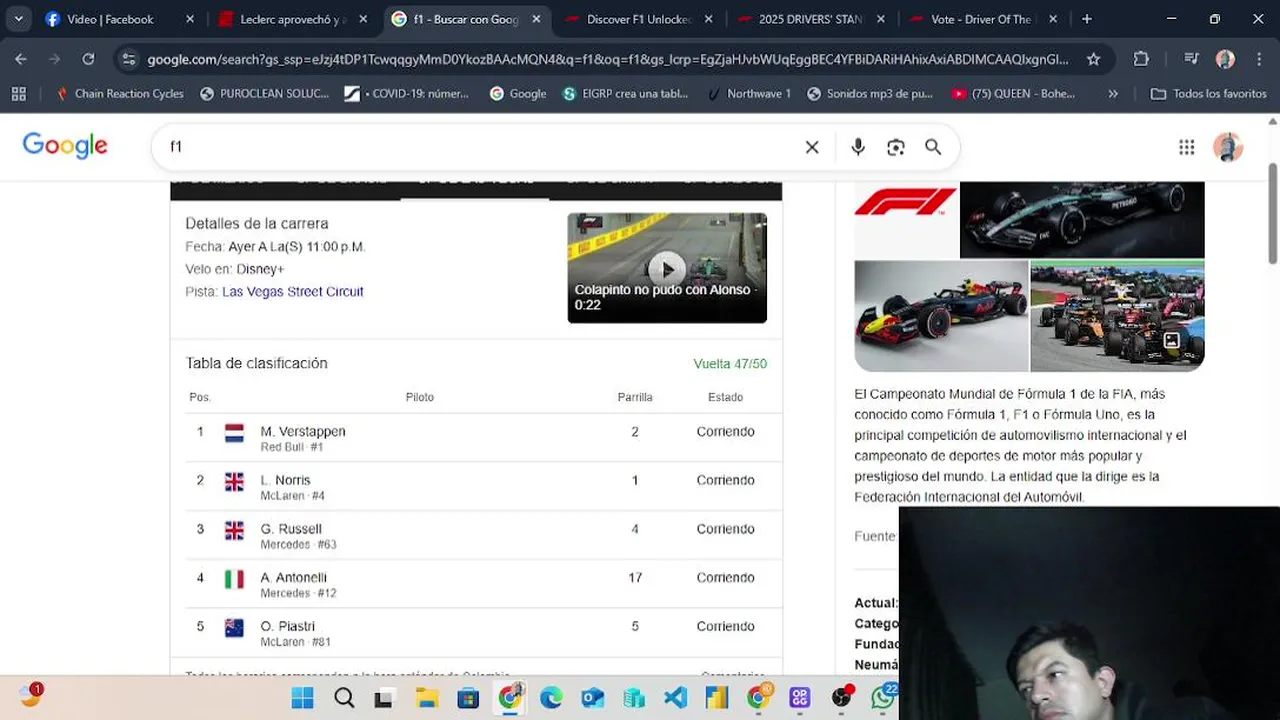Open the bookmarks bar apps grid
Image resolution: width=1280 pixels, height=720 pixels.
pos(18,93)
